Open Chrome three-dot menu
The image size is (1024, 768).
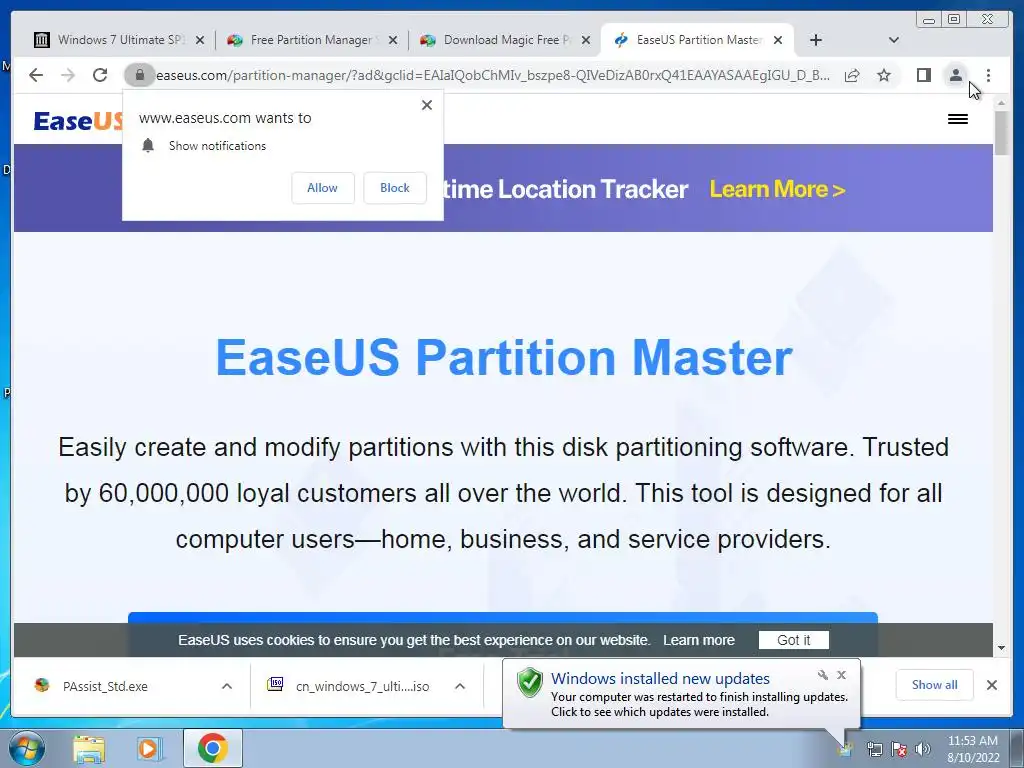(988, 75)
